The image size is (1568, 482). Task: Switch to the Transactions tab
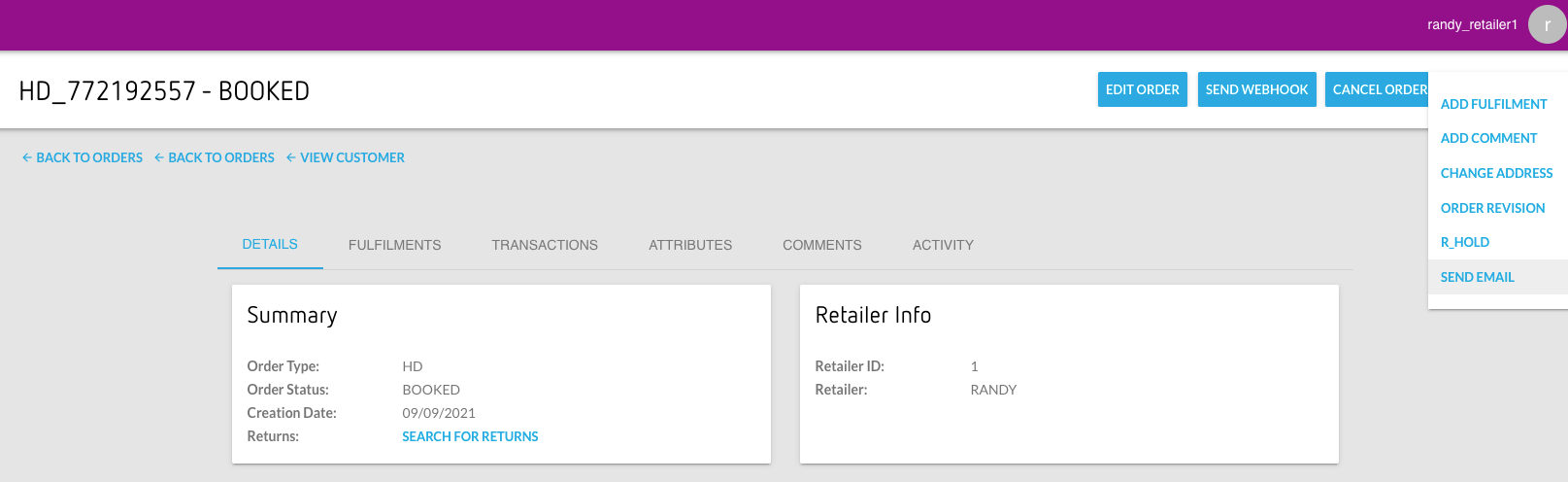click(545, 245)
